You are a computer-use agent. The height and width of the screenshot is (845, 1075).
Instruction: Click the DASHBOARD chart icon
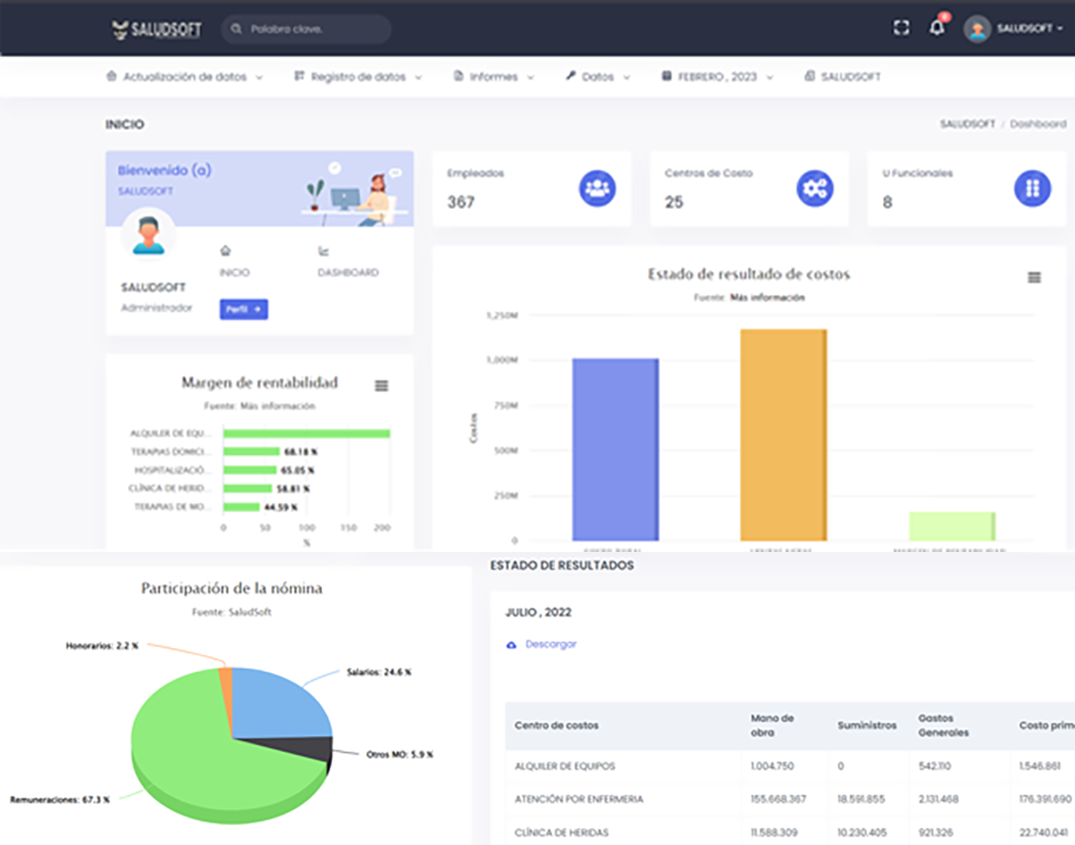323,251
